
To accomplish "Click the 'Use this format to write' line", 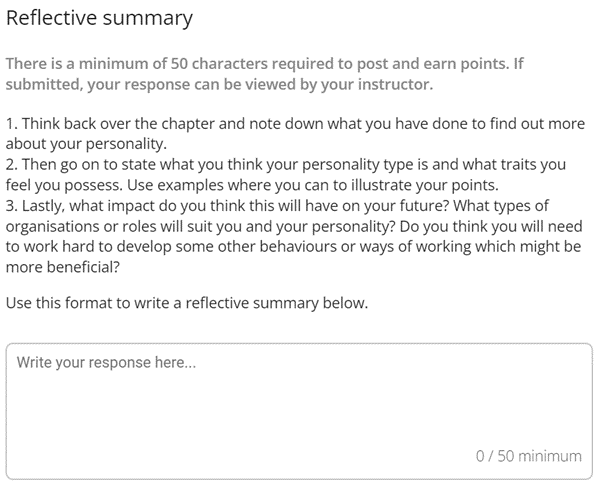I will [100, 302].
